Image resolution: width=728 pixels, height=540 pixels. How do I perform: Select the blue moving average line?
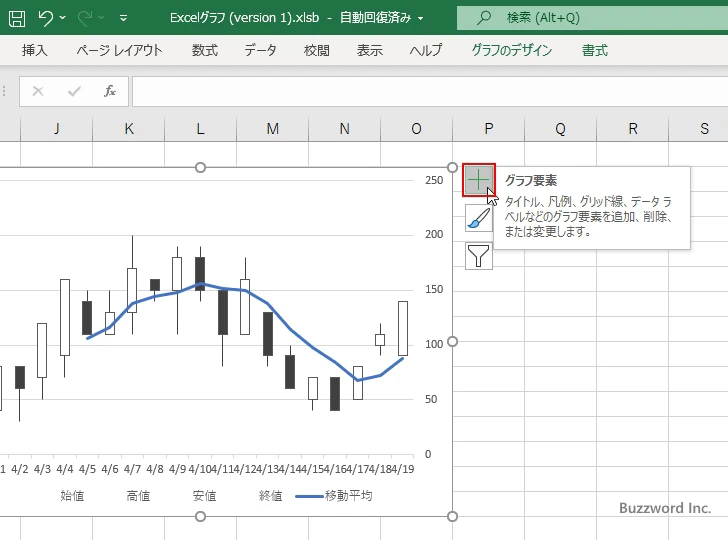291,330
